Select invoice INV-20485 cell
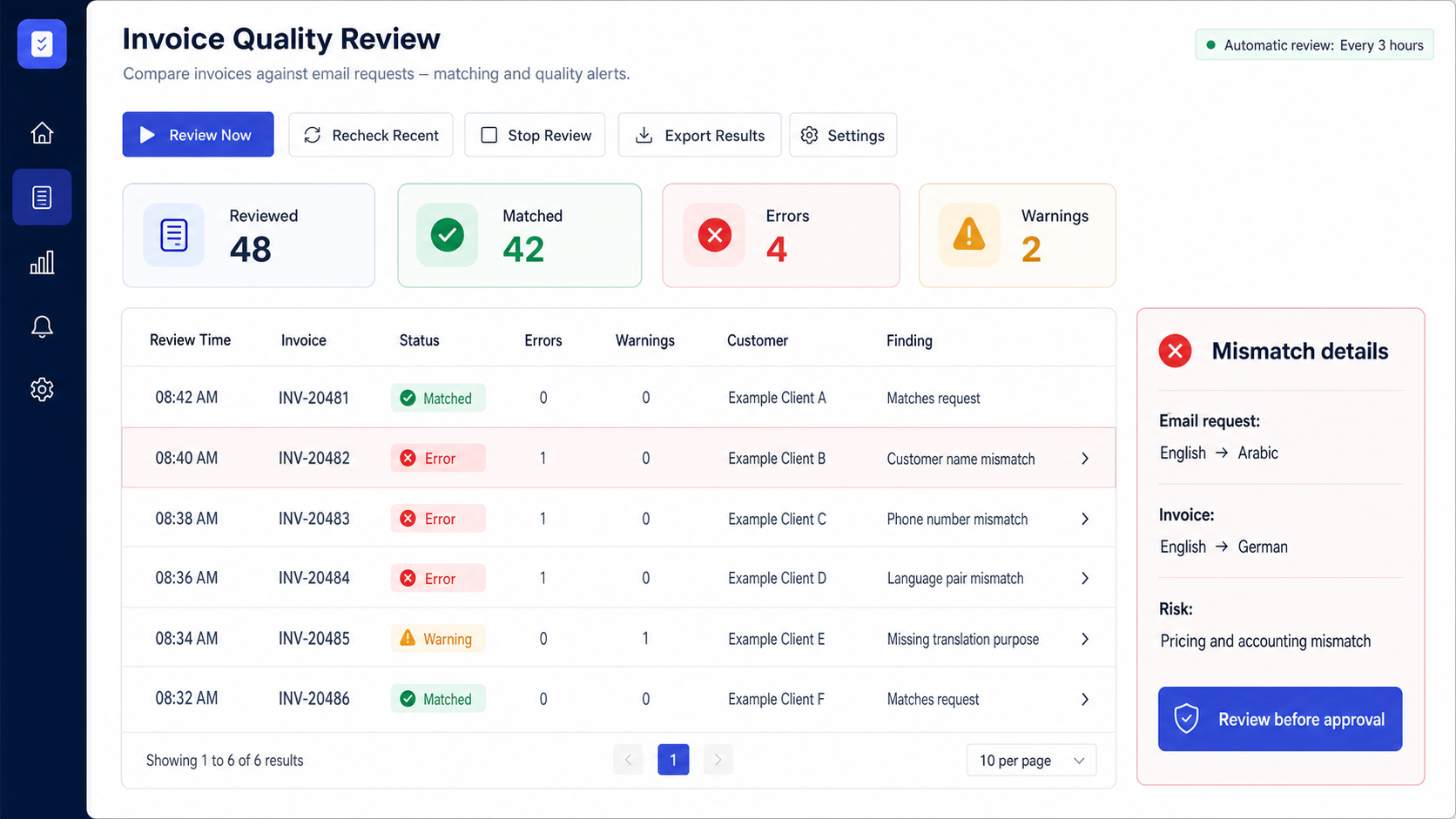 point(313,638)
